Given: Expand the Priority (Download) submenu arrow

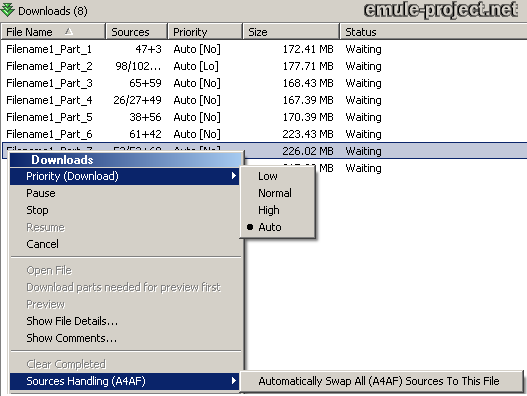Looking at the screenshot, I should (x=234, y=176).
